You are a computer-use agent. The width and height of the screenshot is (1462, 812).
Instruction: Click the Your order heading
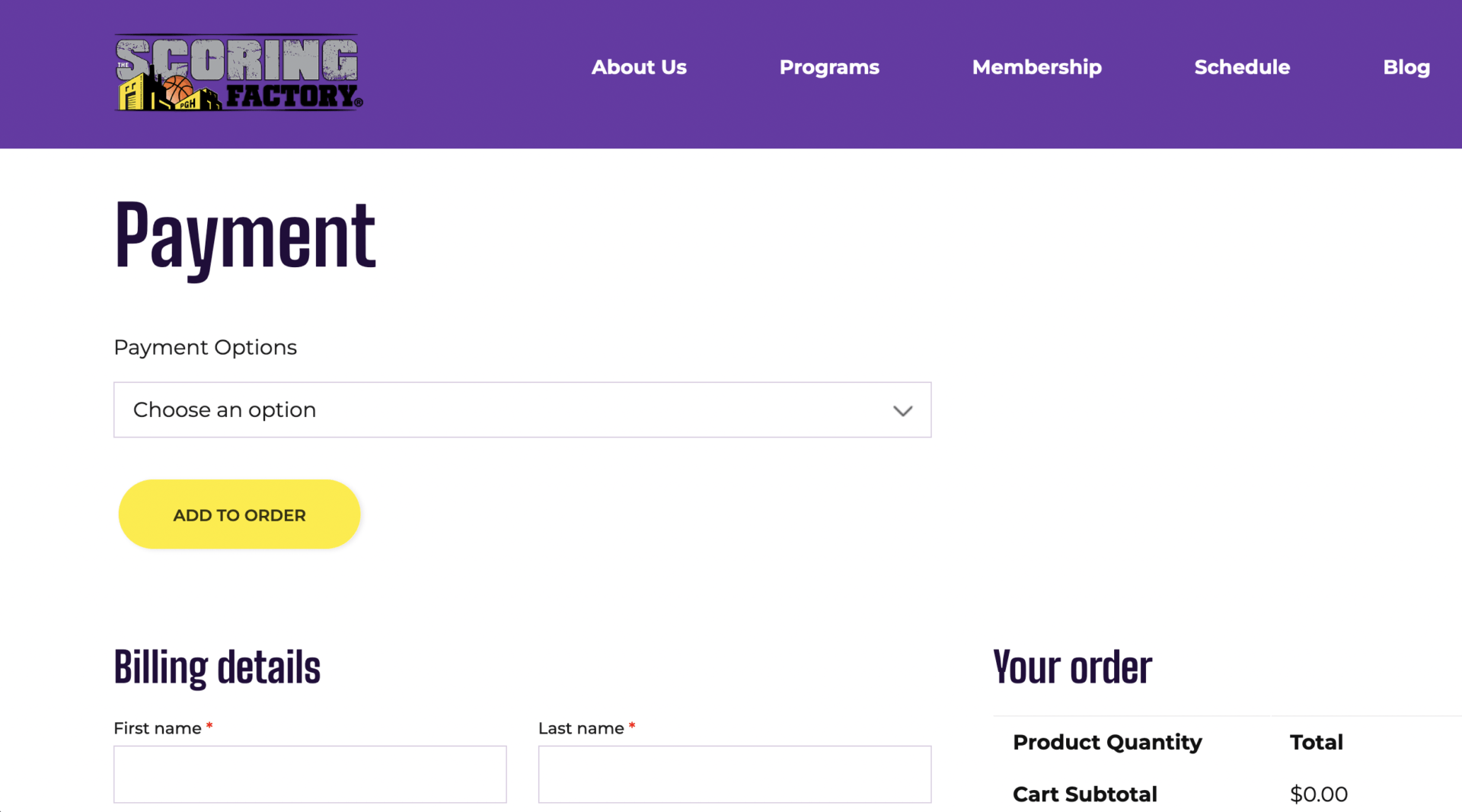pos(1072,667)
